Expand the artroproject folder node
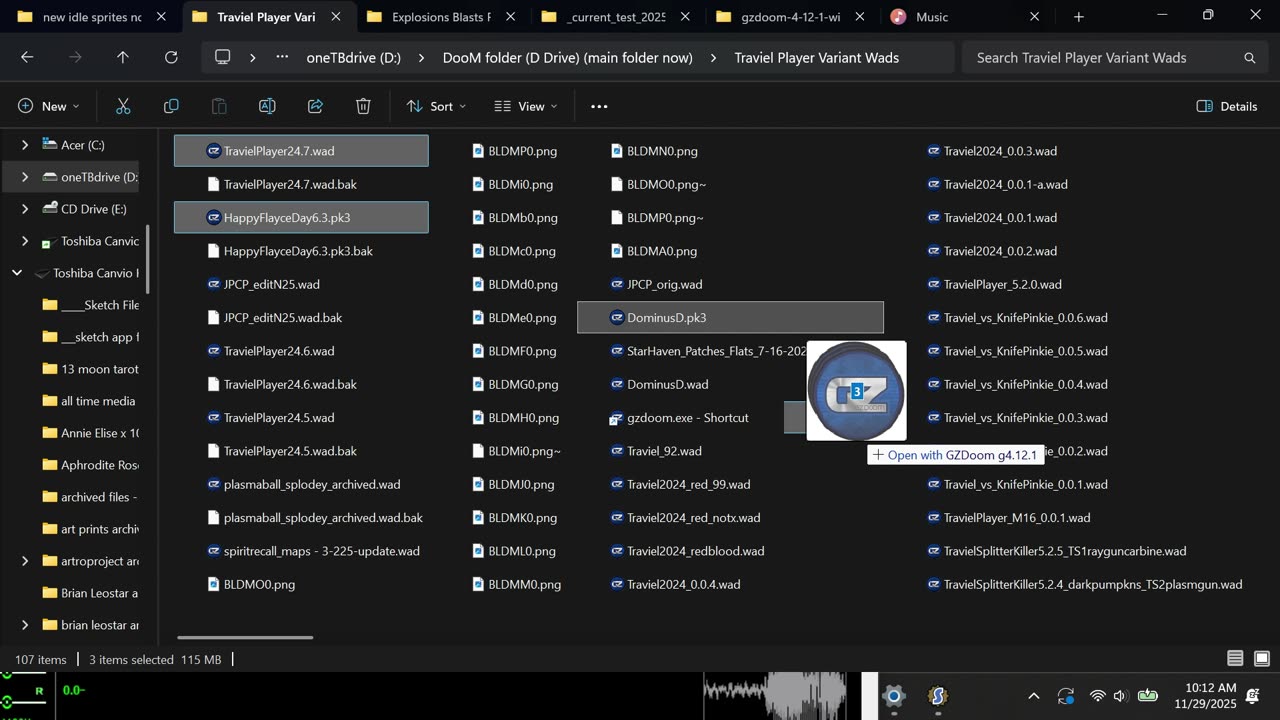Image resolution: width=1280 pixels, height=720 pixels. [25, 561]
